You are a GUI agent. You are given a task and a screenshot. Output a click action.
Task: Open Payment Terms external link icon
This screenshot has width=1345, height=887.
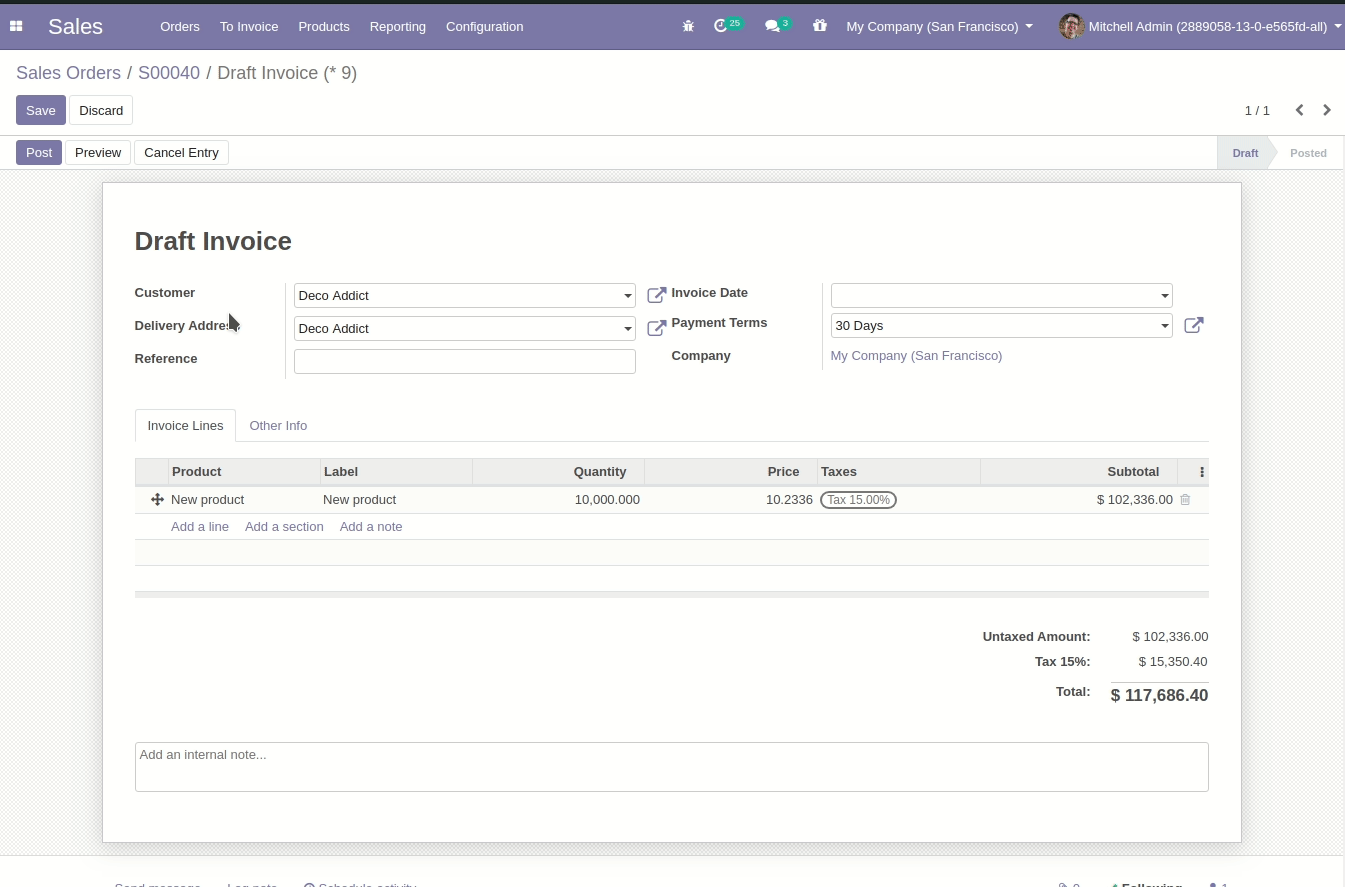[1194, 325]
